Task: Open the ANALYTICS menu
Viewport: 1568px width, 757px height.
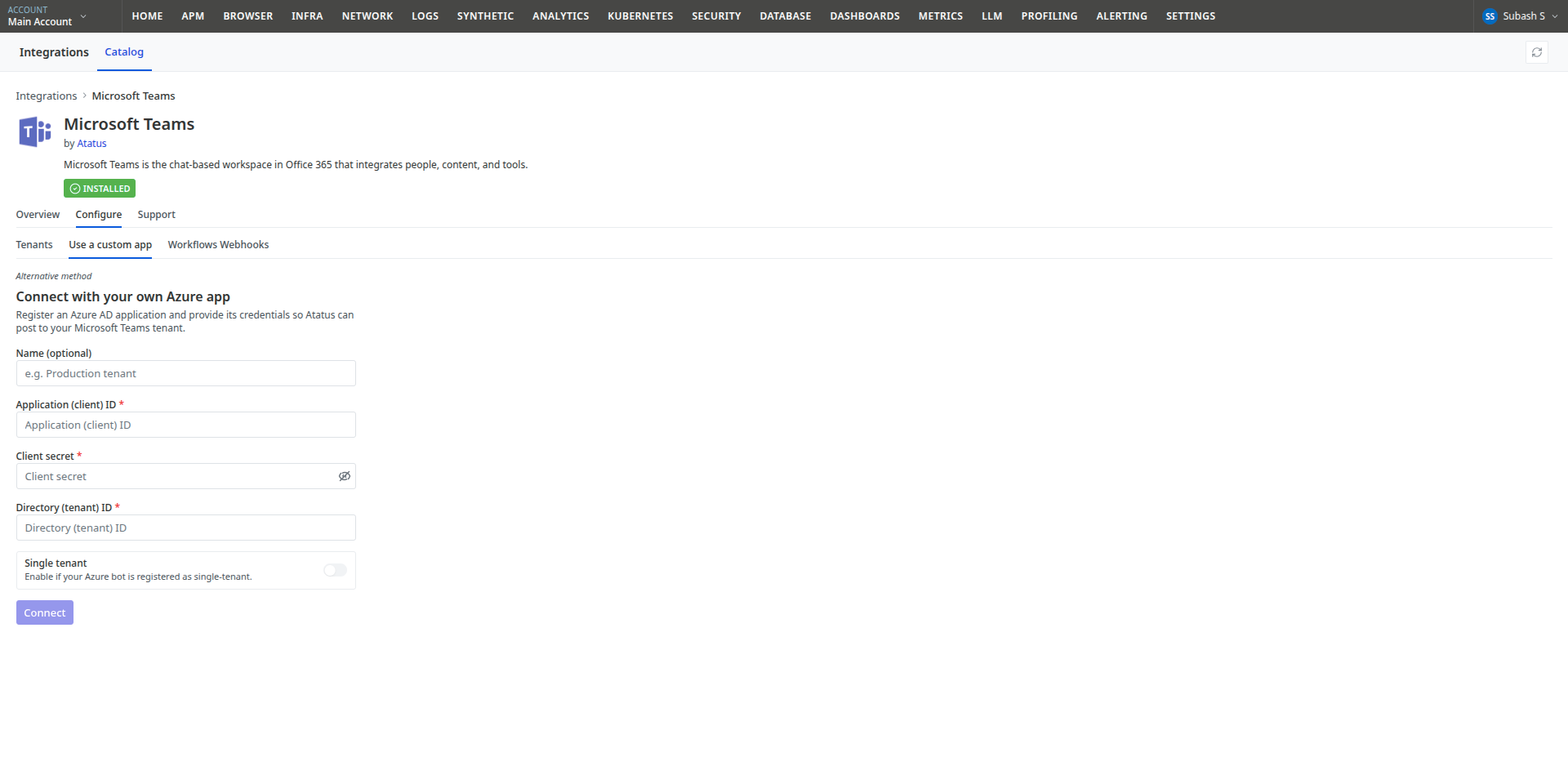Action: pyautogui.click(x=560, y=16)
